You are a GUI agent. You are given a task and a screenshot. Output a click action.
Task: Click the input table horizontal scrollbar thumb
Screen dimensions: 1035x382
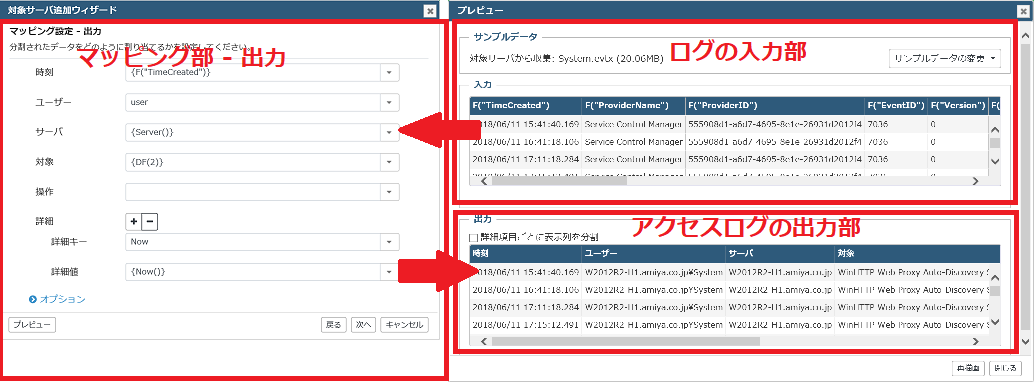560,181
